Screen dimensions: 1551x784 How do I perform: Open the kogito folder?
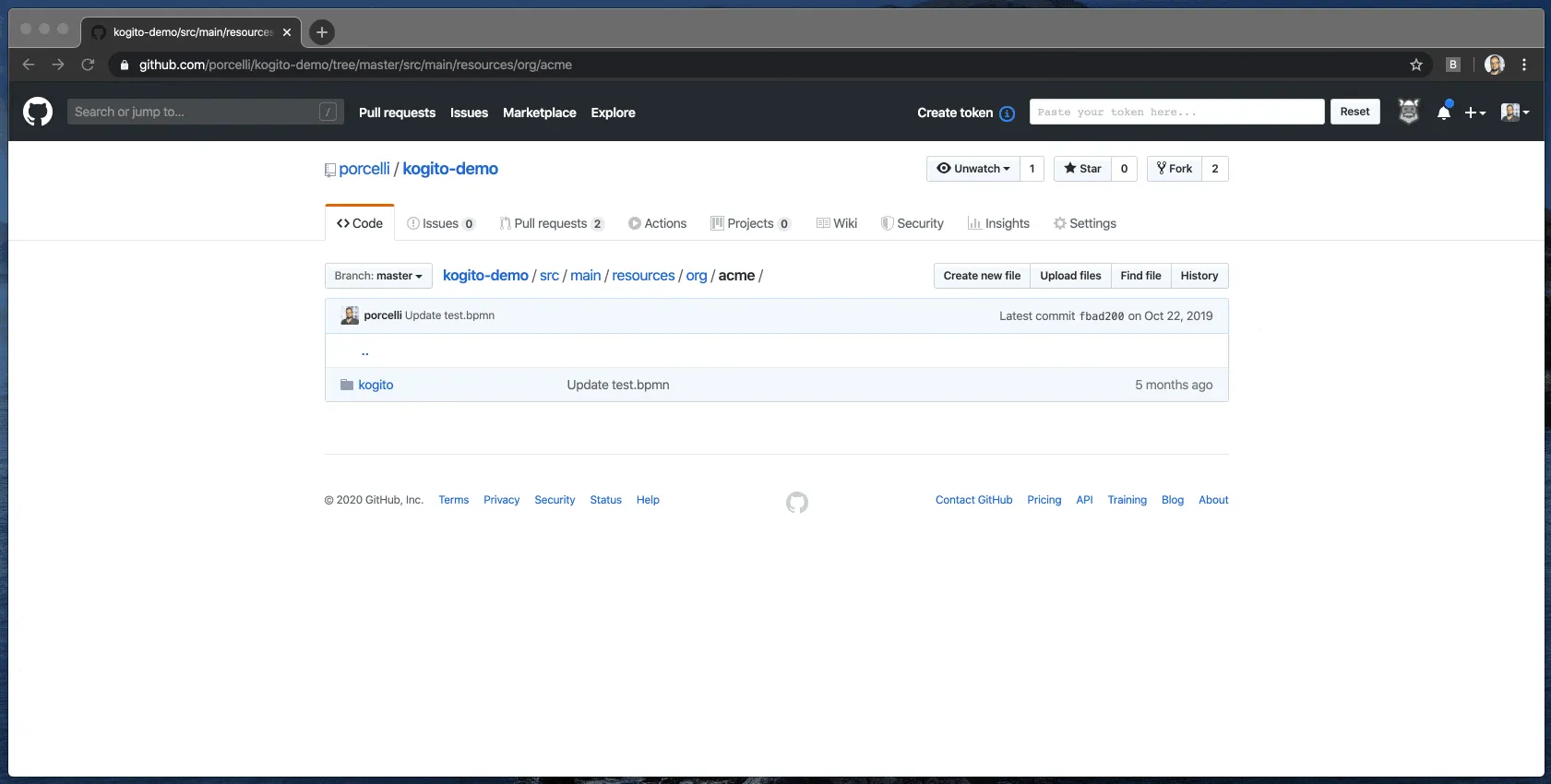376,385
